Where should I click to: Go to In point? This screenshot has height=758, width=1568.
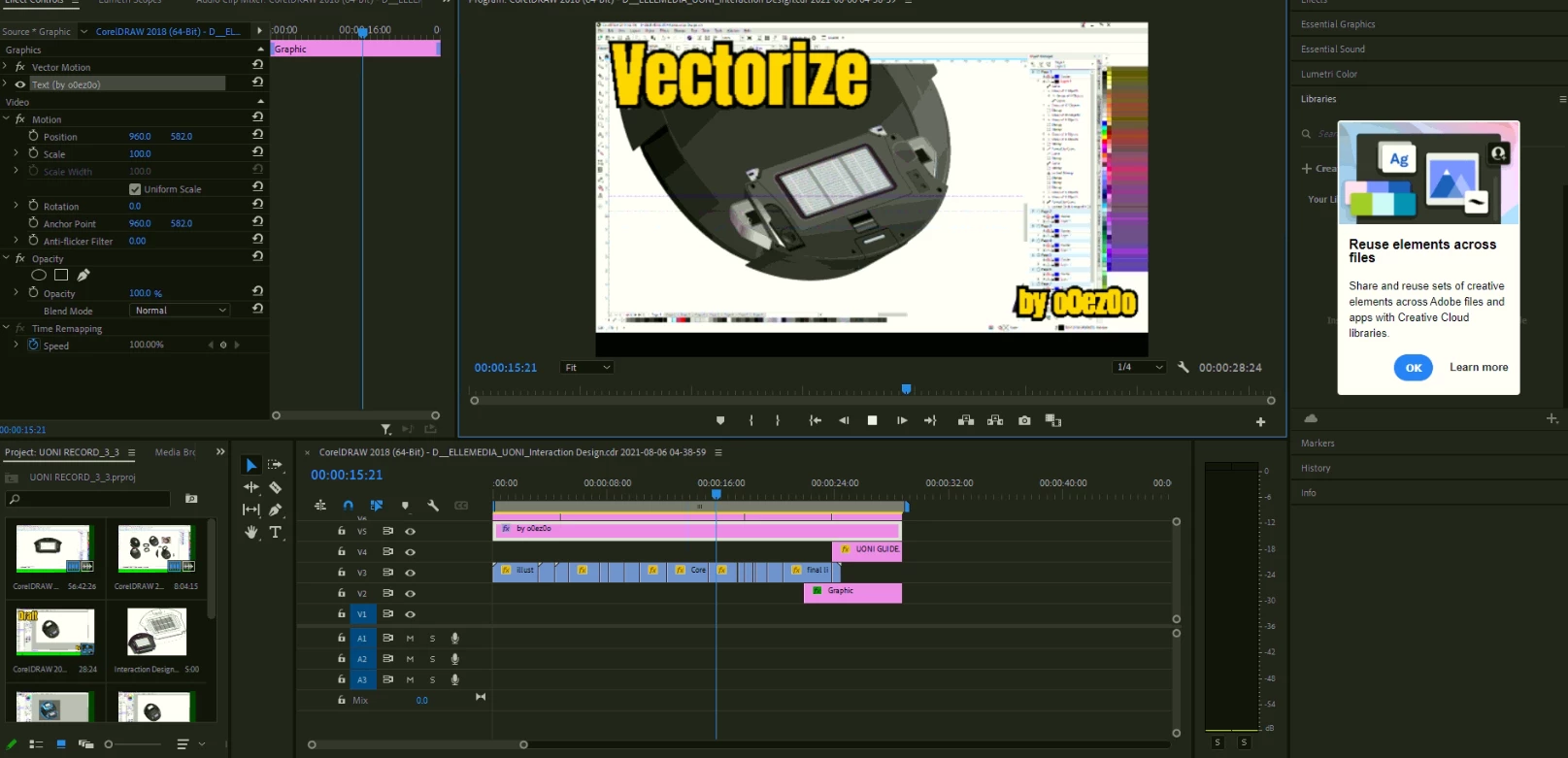[x=816, y=420]
